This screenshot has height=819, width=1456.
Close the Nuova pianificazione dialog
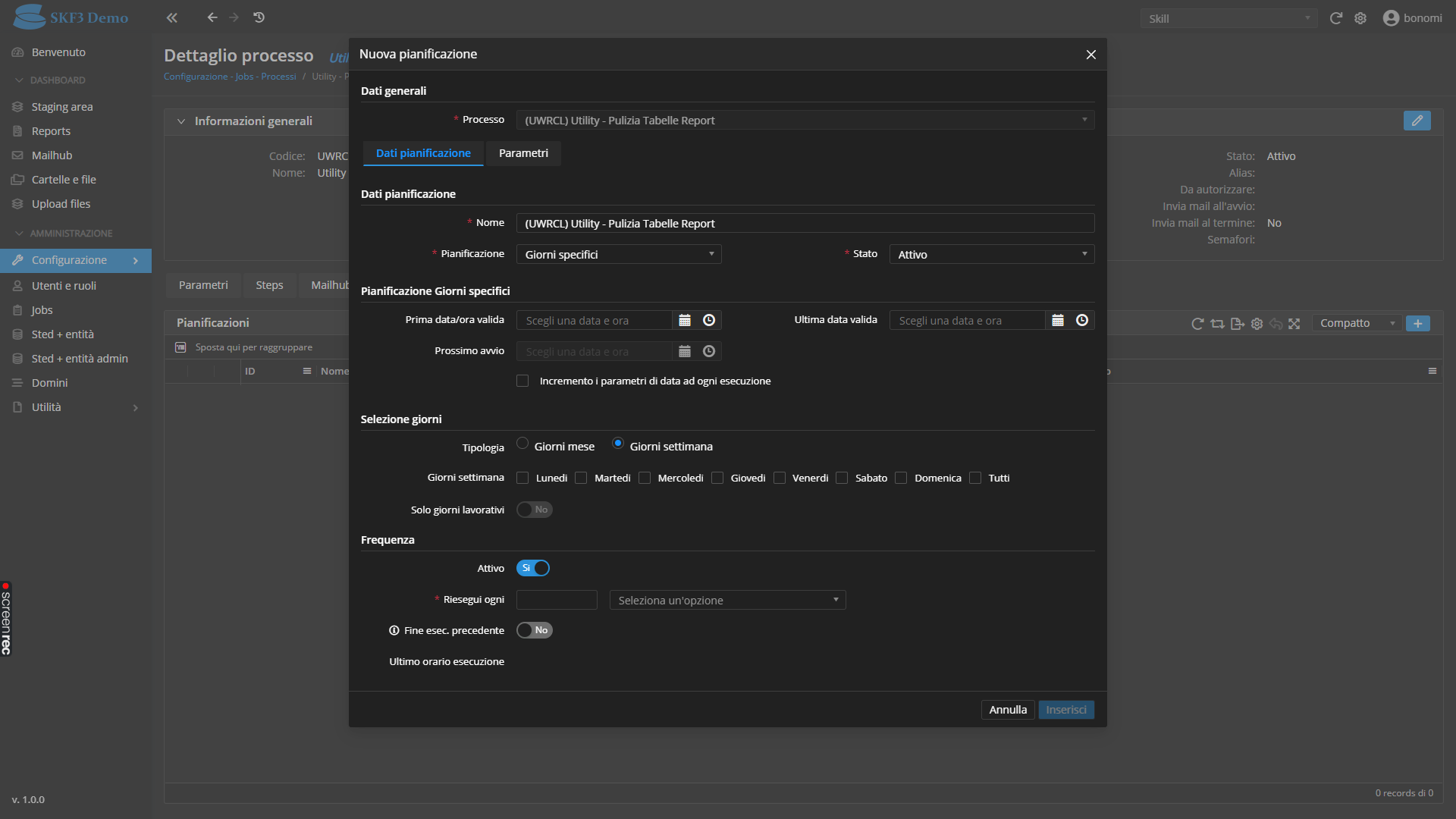pos(1091,55)
